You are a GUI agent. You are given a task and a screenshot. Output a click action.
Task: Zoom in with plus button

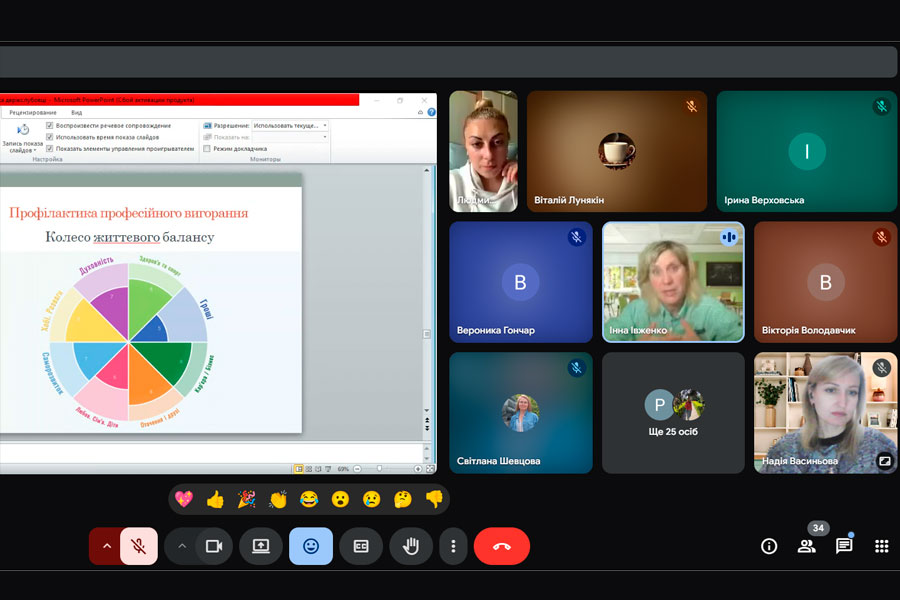coord(418,469)
